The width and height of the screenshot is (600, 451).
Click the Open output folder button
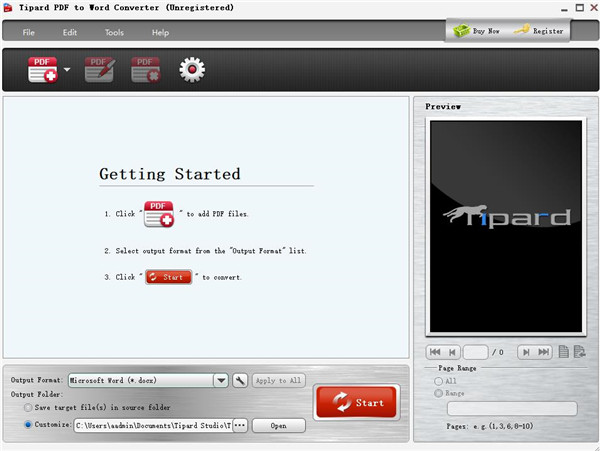[x=279, y=426]
